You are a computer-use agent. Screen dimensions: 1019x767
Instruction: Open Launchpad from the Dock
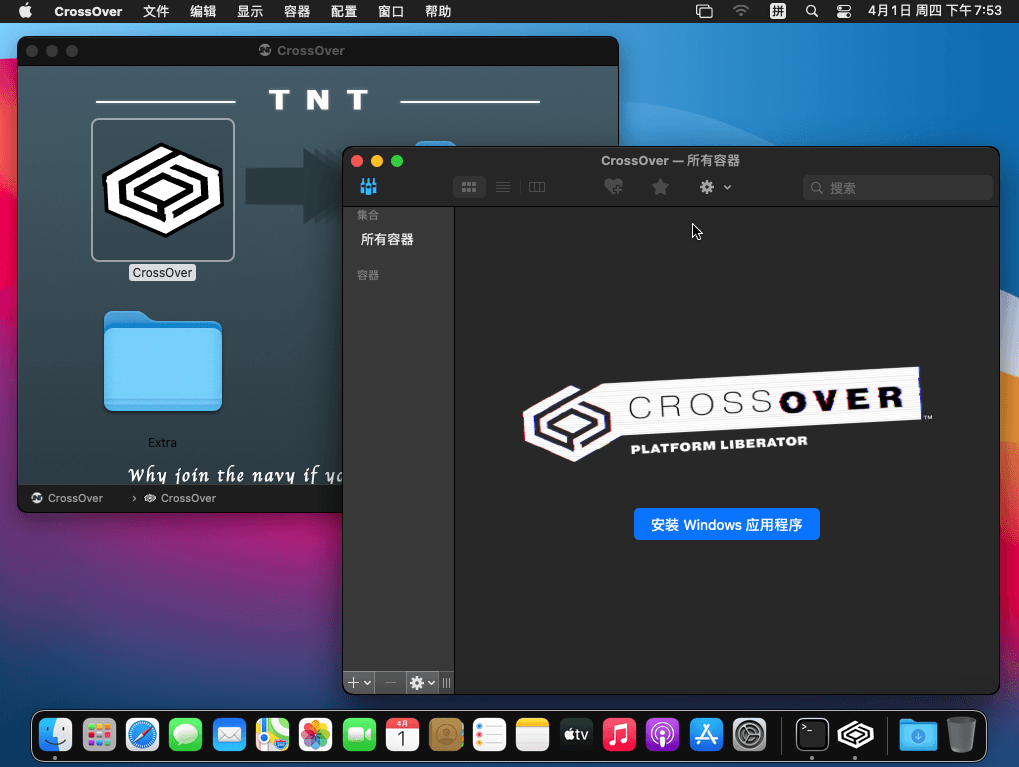pos(99,735)
